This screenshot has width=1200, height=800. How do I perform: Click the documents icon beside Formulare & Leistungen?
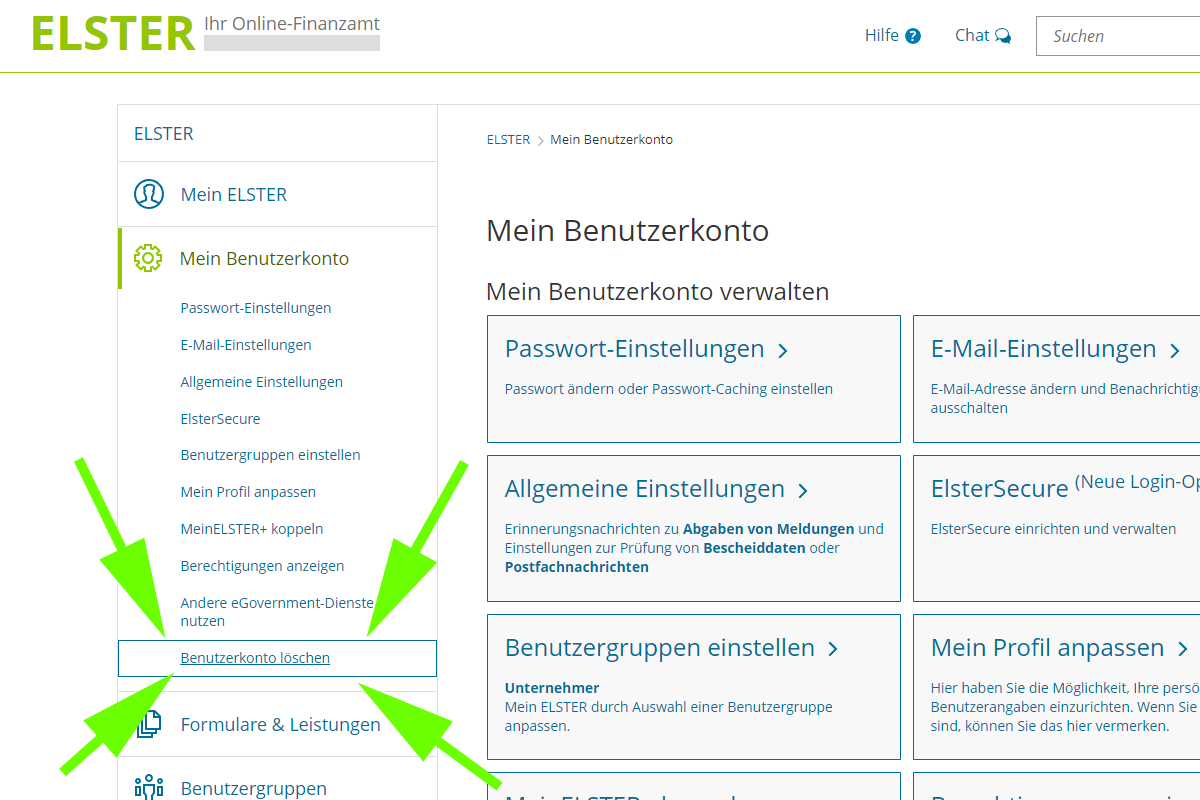click(x=149, y=724)
